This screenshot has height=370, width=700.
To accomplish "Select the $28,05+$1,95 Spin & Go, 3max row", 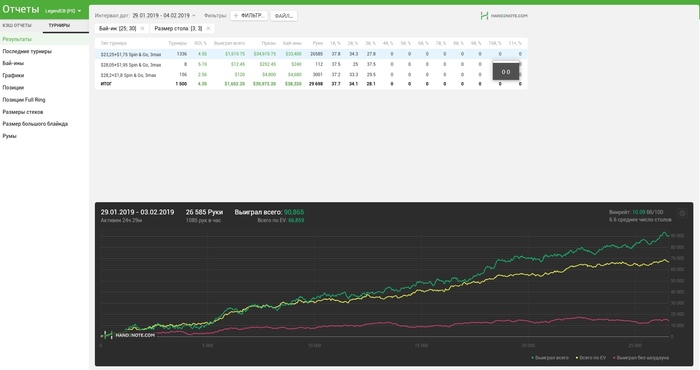I will [311, 64].
